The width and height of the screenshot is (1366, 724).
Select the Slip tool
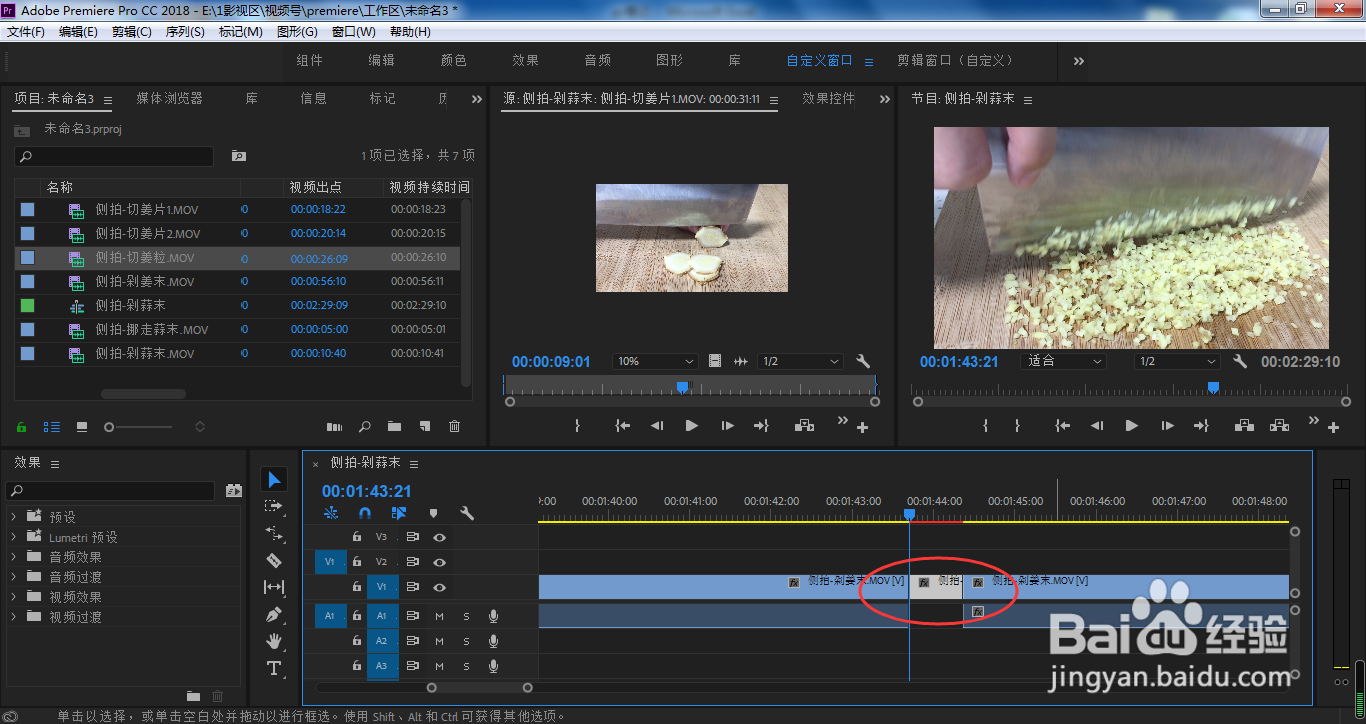click(x=275, y=587)
